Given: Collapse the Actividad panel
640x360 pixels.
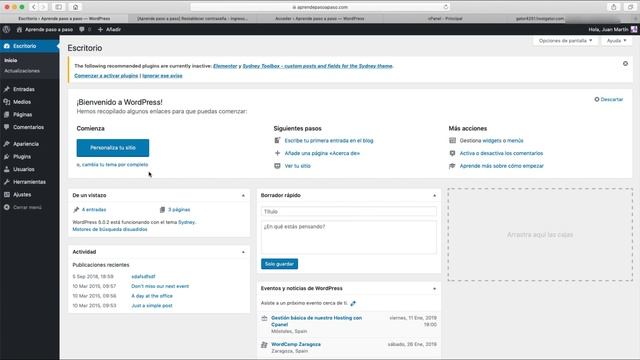Looking at the screenshot, I should [243, 252].
